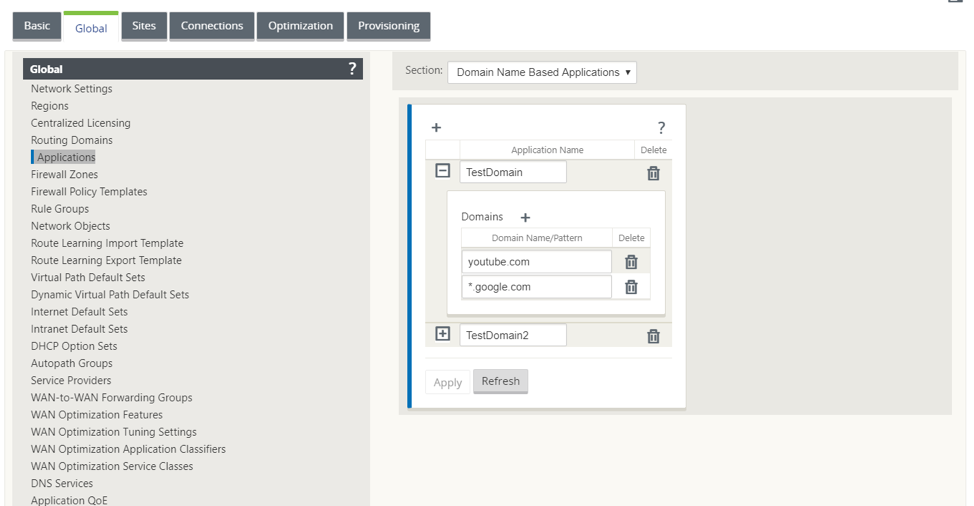Select Firewall Zones in the Global list
The width and height of the screenshot is (974, 506).
click(65, 174)
